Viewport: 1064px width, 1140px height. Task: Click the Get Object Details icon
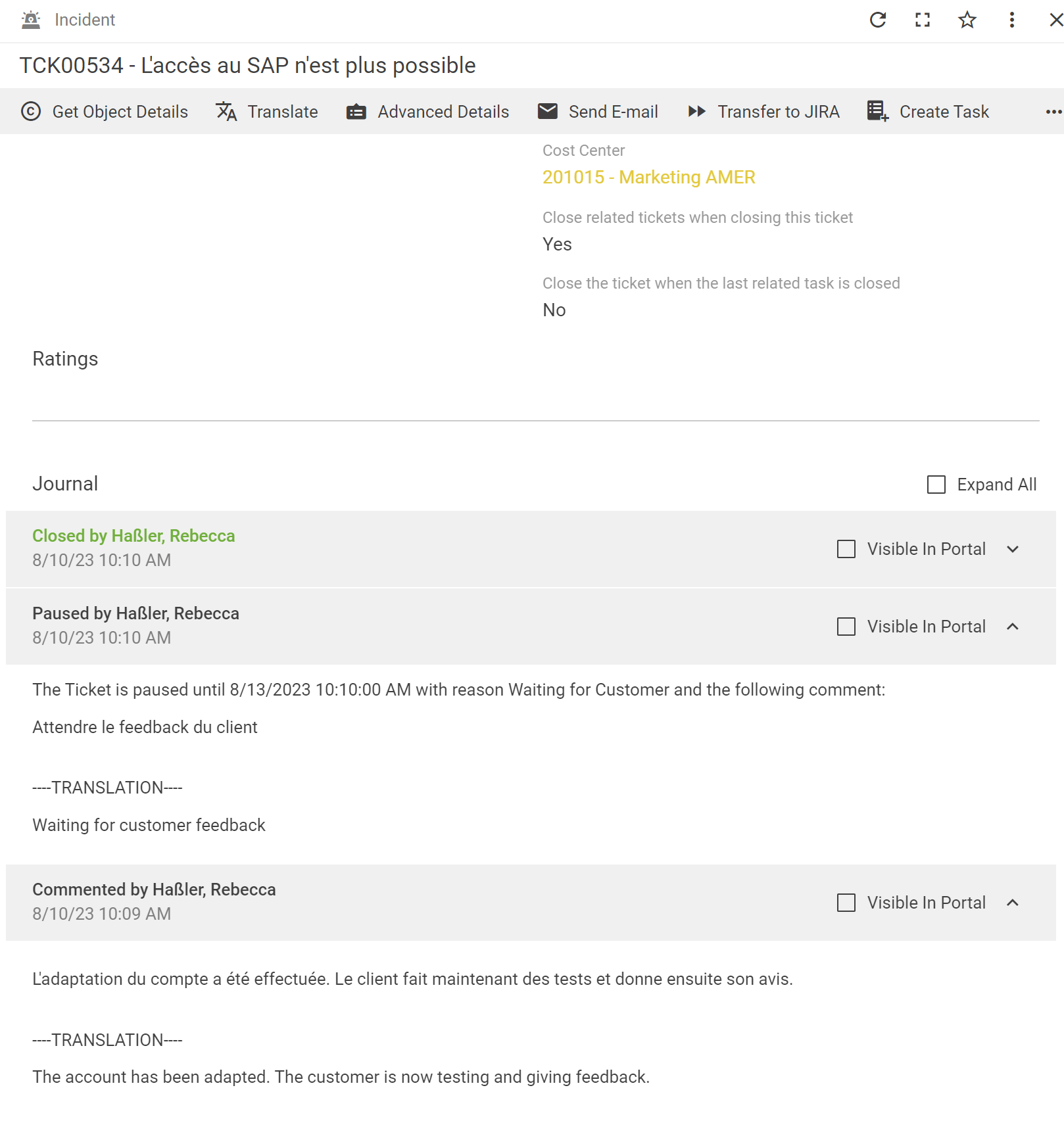pyautogui.click(x=31, y=112)
